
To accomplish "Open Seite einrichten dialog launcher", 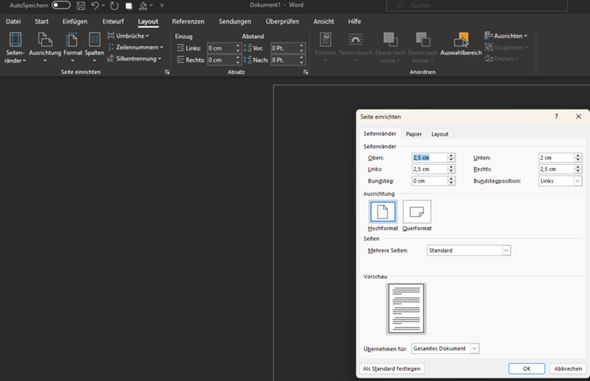I will [167, 72].
